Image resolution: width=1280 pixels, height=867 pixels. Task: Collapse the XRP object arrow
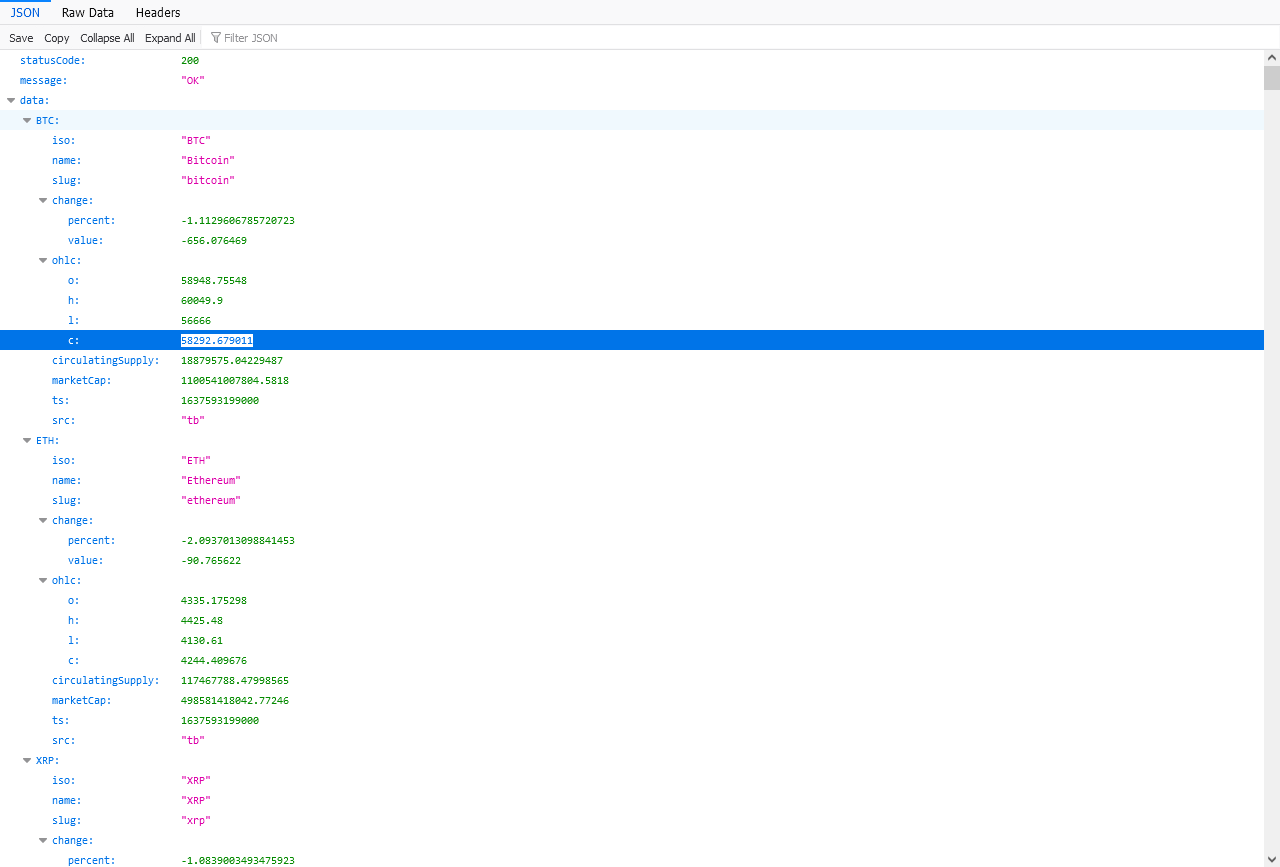tap(27, 760)
